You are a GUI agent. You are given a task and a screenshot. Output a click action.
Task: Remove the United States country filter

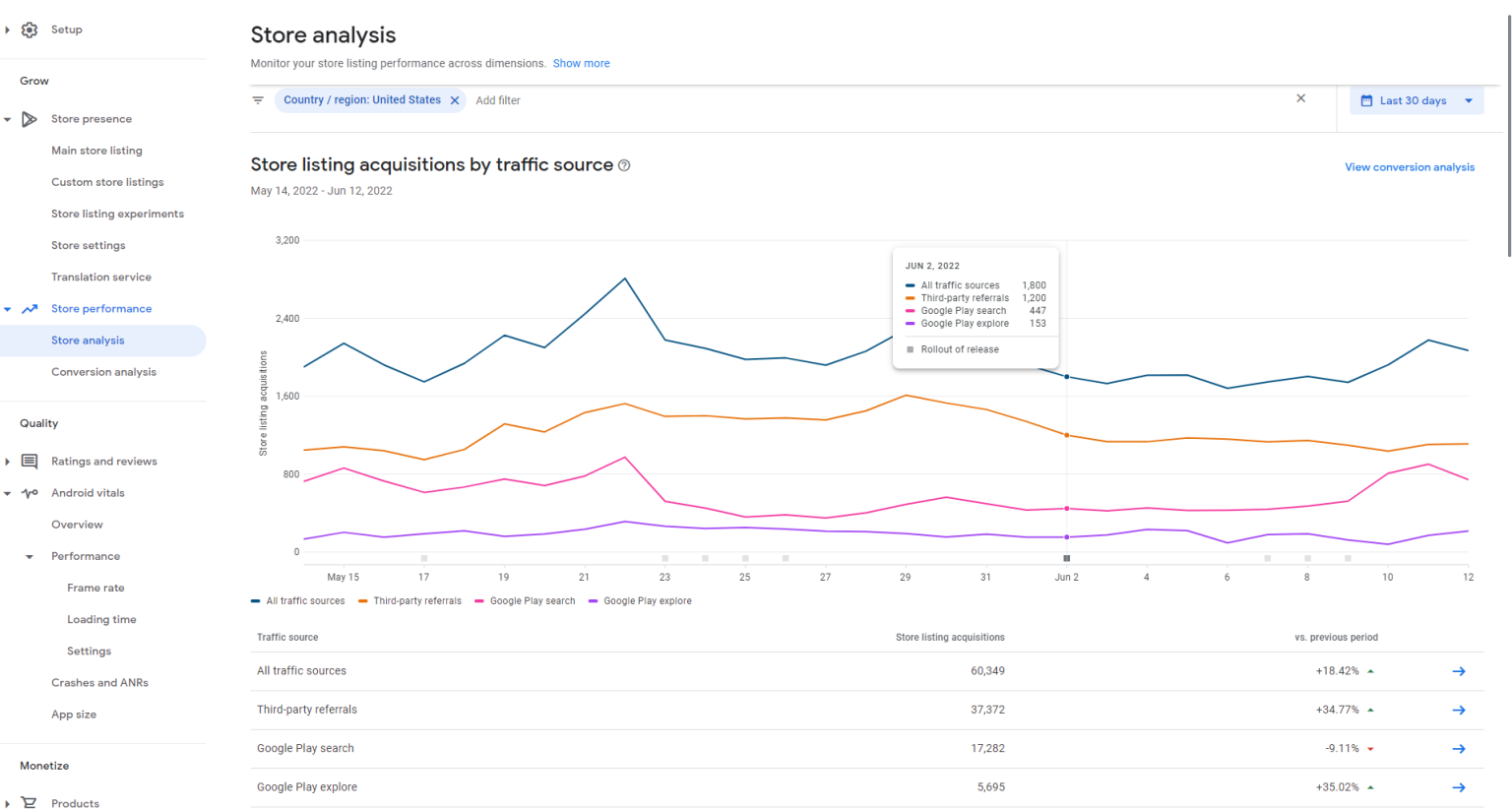click(x=454, y=99)
